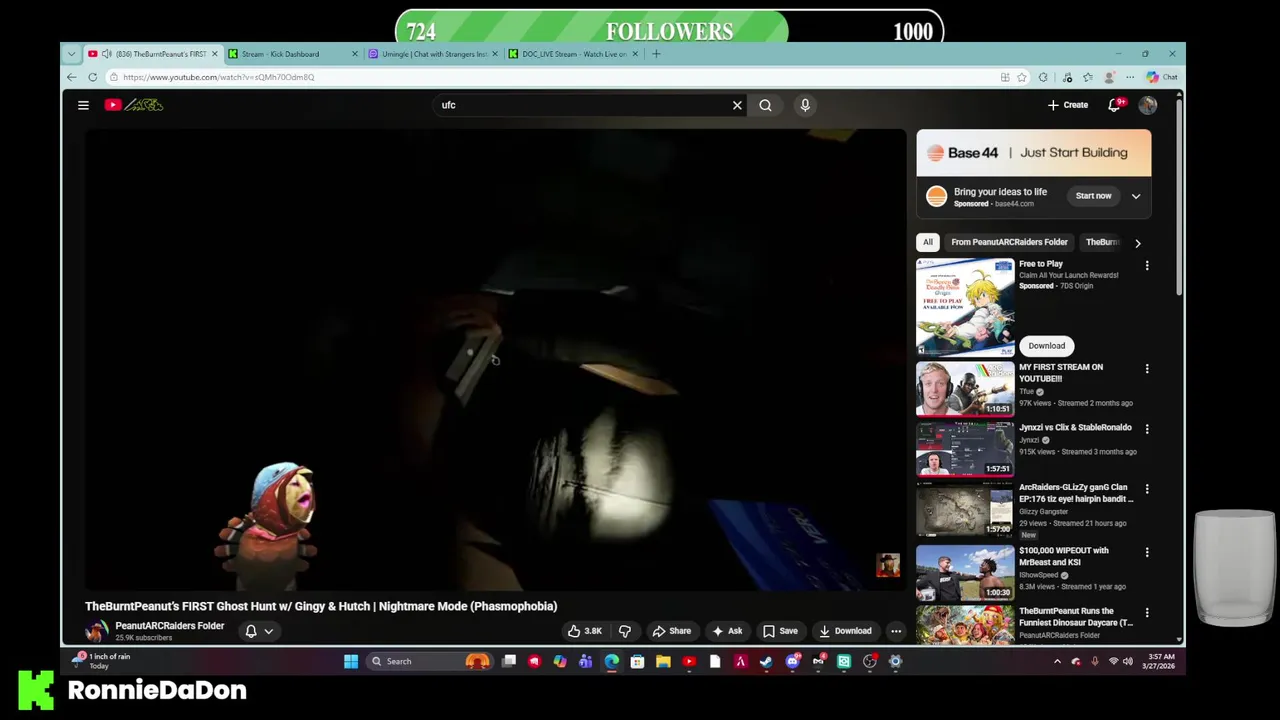Start voice search with microphone

(805, 105)
